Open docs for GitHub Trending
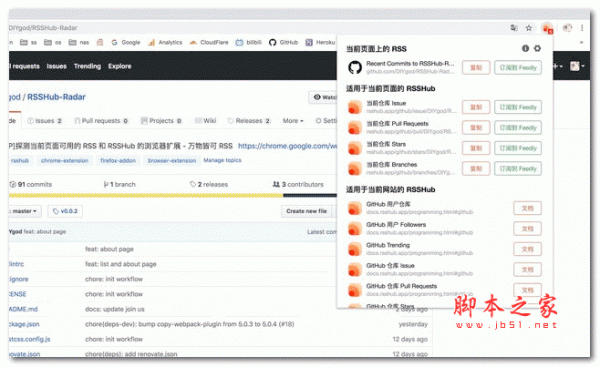The image size is (600, 367). coord(527,249)
